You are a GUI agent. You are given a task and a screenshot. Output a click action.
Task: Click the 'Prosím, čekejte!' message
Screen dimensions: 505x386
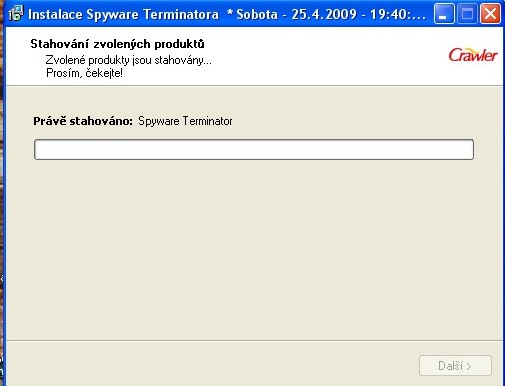pyautogui.click(x=84, y=73)
